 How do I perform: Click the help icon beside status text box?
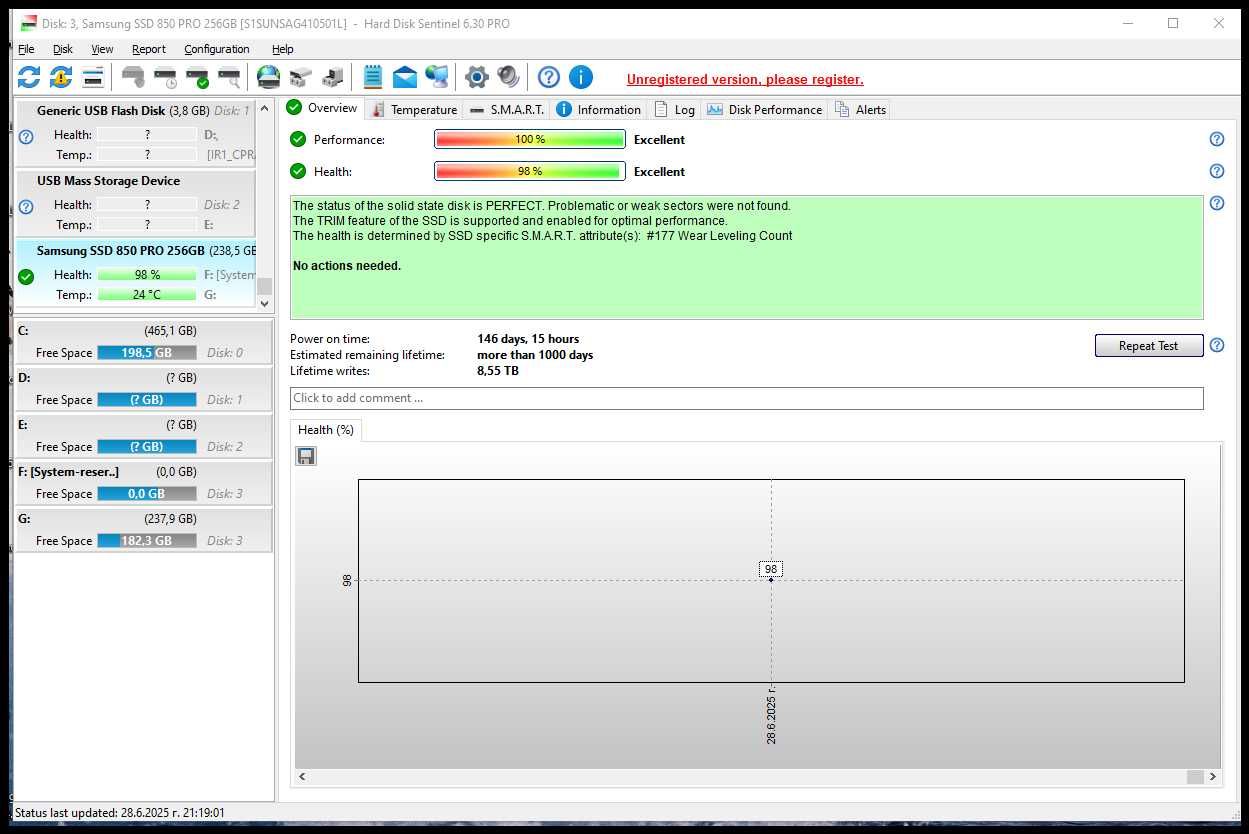pos(1217,203)
